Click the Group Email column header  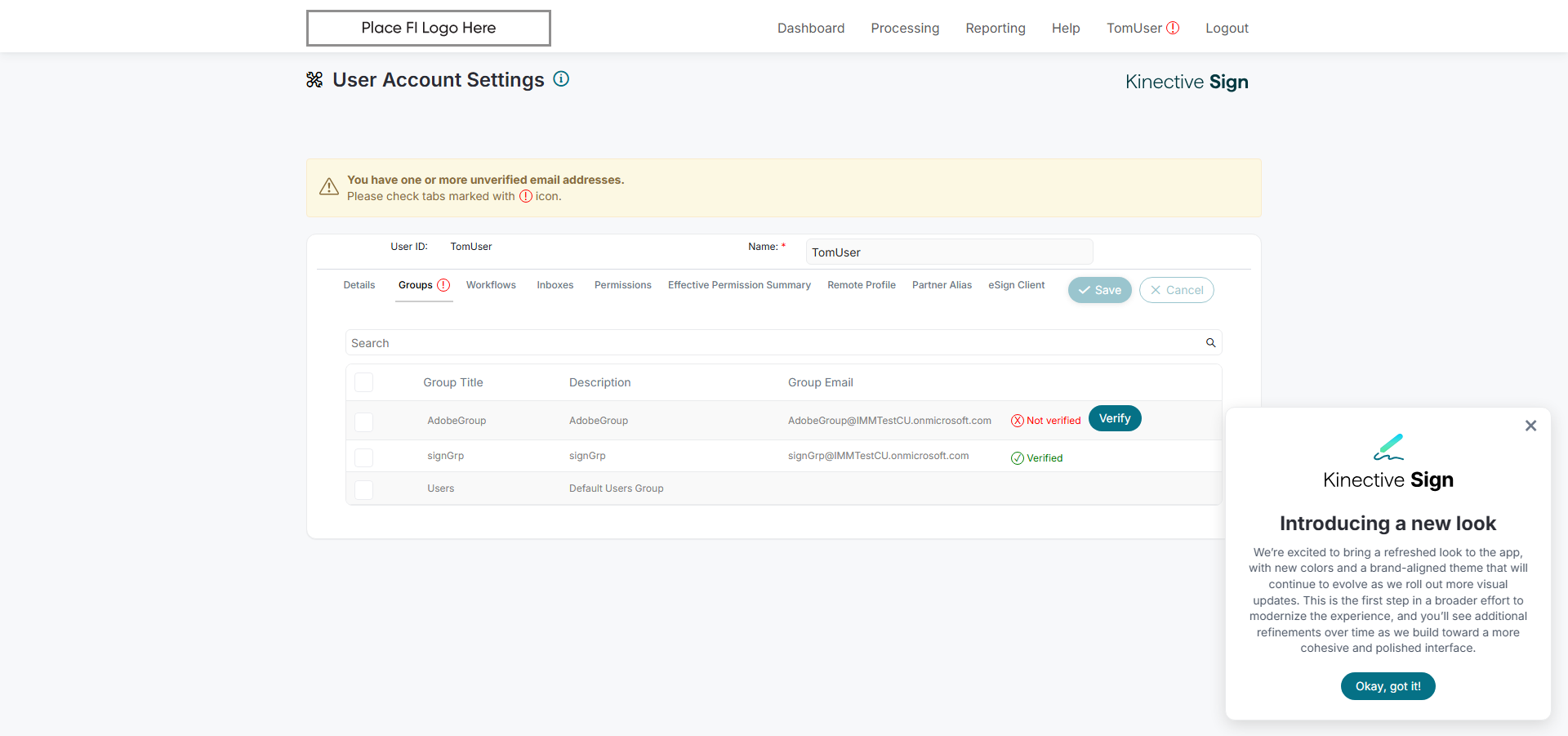point(821,382)
